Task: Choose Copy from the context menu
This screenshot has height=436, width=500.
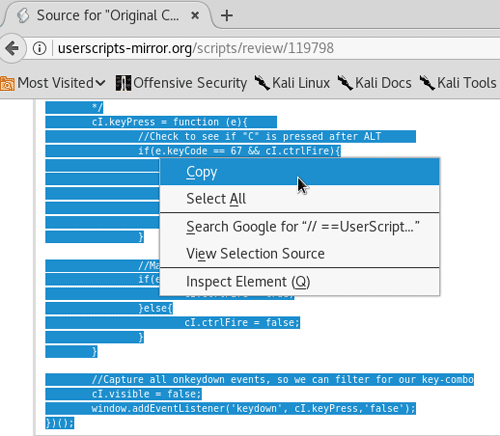Action: [x=300, y=172]
